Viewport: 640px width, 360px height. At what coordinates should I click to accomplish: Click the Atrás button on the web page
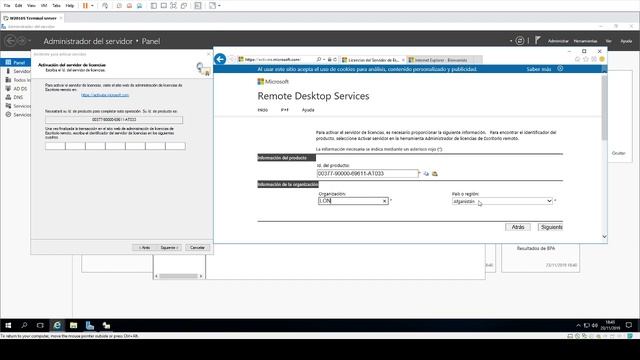click(518, 227)
